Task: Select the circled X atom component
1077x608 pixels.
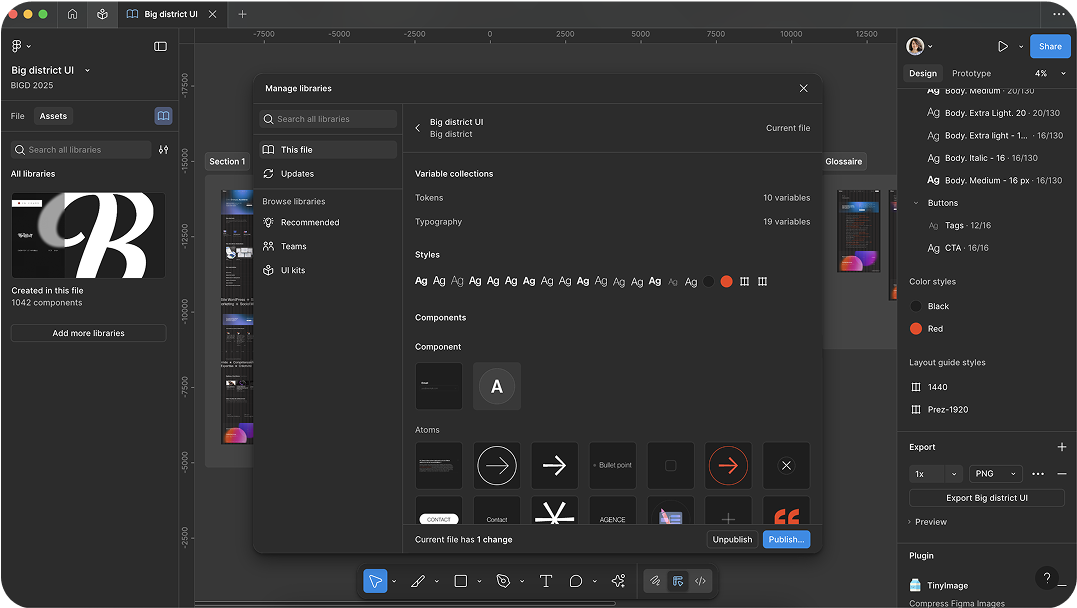Action: point(786,465)
